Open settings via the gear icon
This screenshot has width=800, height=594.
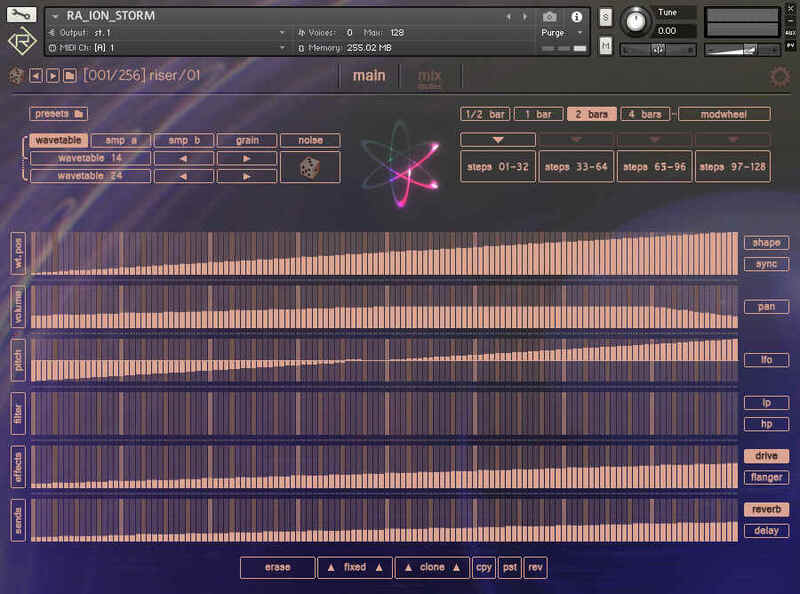[x=779, y=77]
